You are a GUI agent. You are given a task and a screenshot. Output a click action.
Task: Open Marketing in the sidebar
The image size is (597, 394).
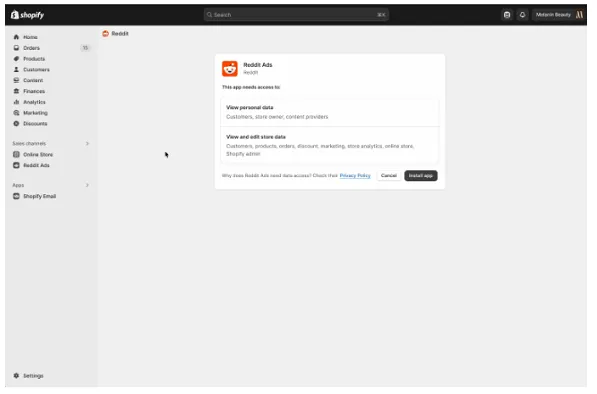pos(35,113)
